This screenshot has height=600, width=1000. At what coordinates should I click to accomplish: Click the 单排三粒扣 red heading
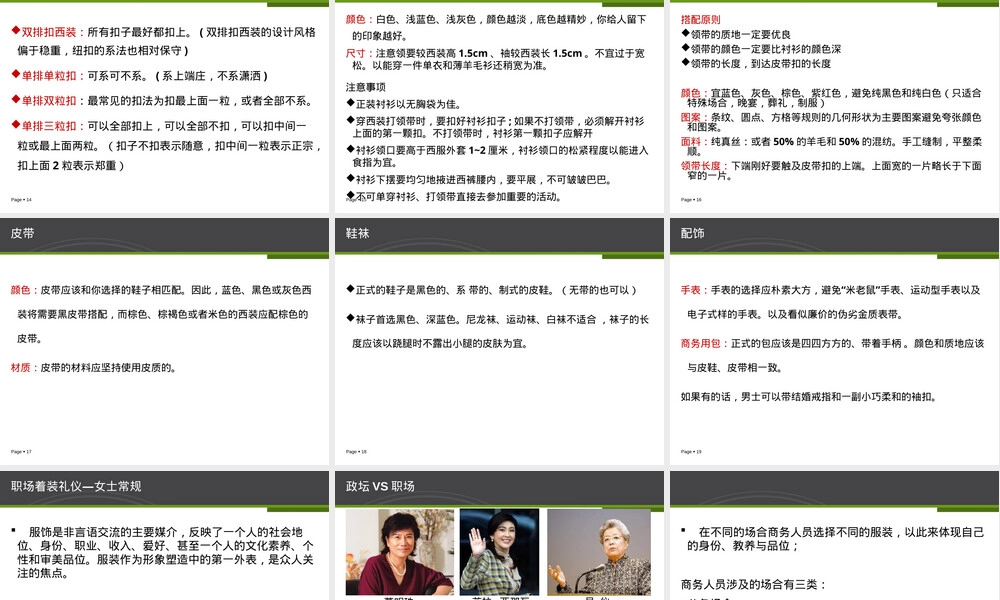point(48,126)
